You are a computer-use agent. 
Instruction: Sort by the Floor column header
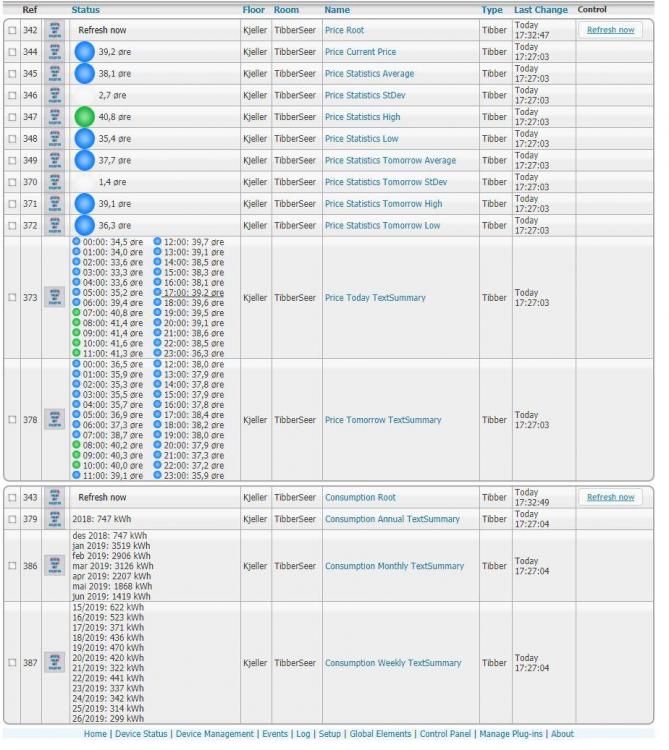[x=253, y=10]
